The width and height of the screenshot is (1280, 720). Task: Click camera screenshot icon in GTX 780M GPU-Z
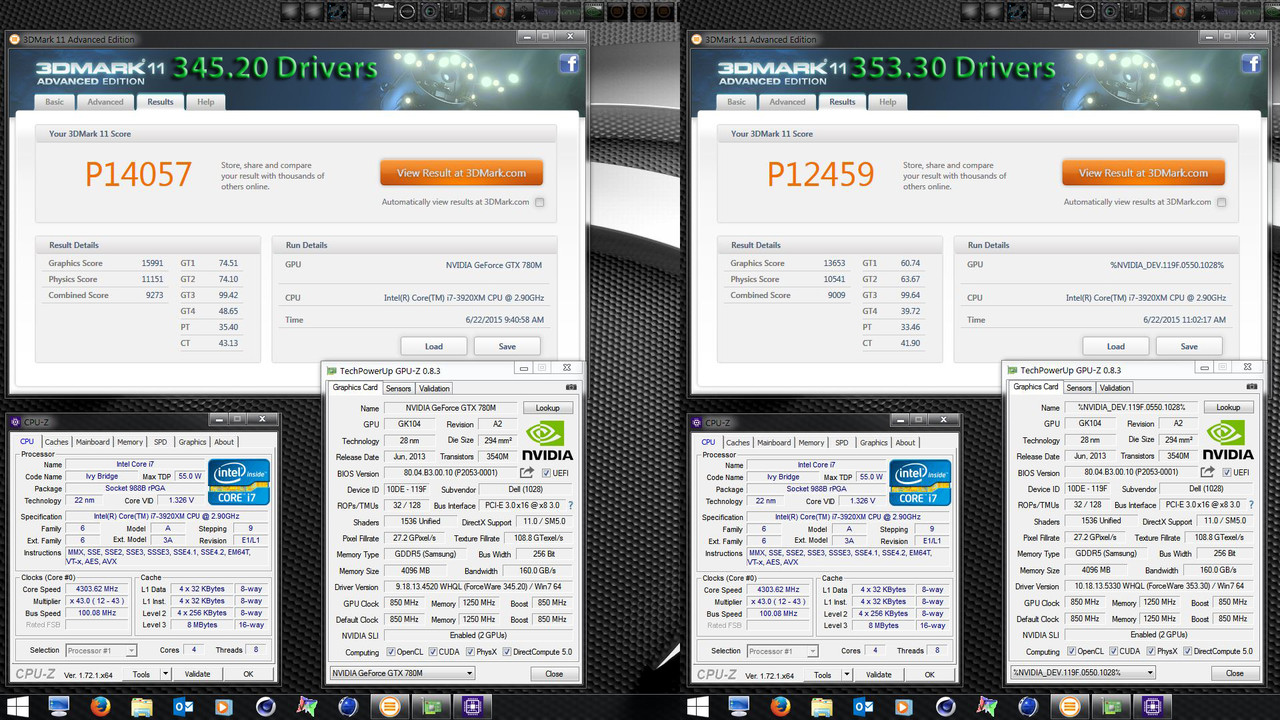coord(571,388)
